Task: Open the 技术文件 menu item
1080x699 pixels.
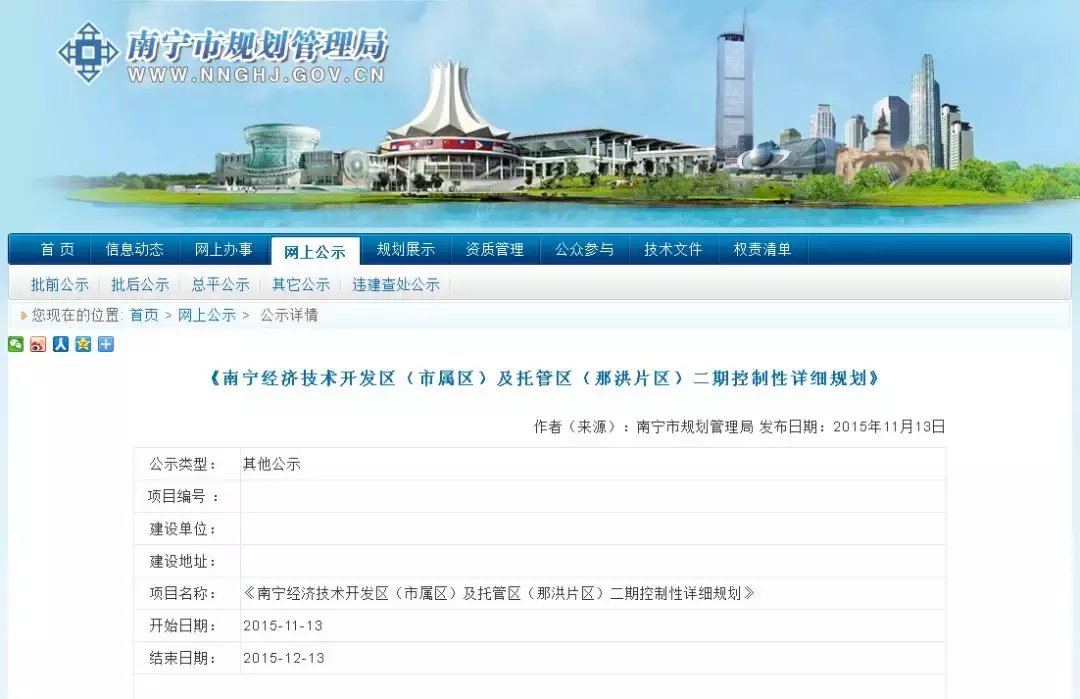Action: pyautogui.click(x=673, y=250)
